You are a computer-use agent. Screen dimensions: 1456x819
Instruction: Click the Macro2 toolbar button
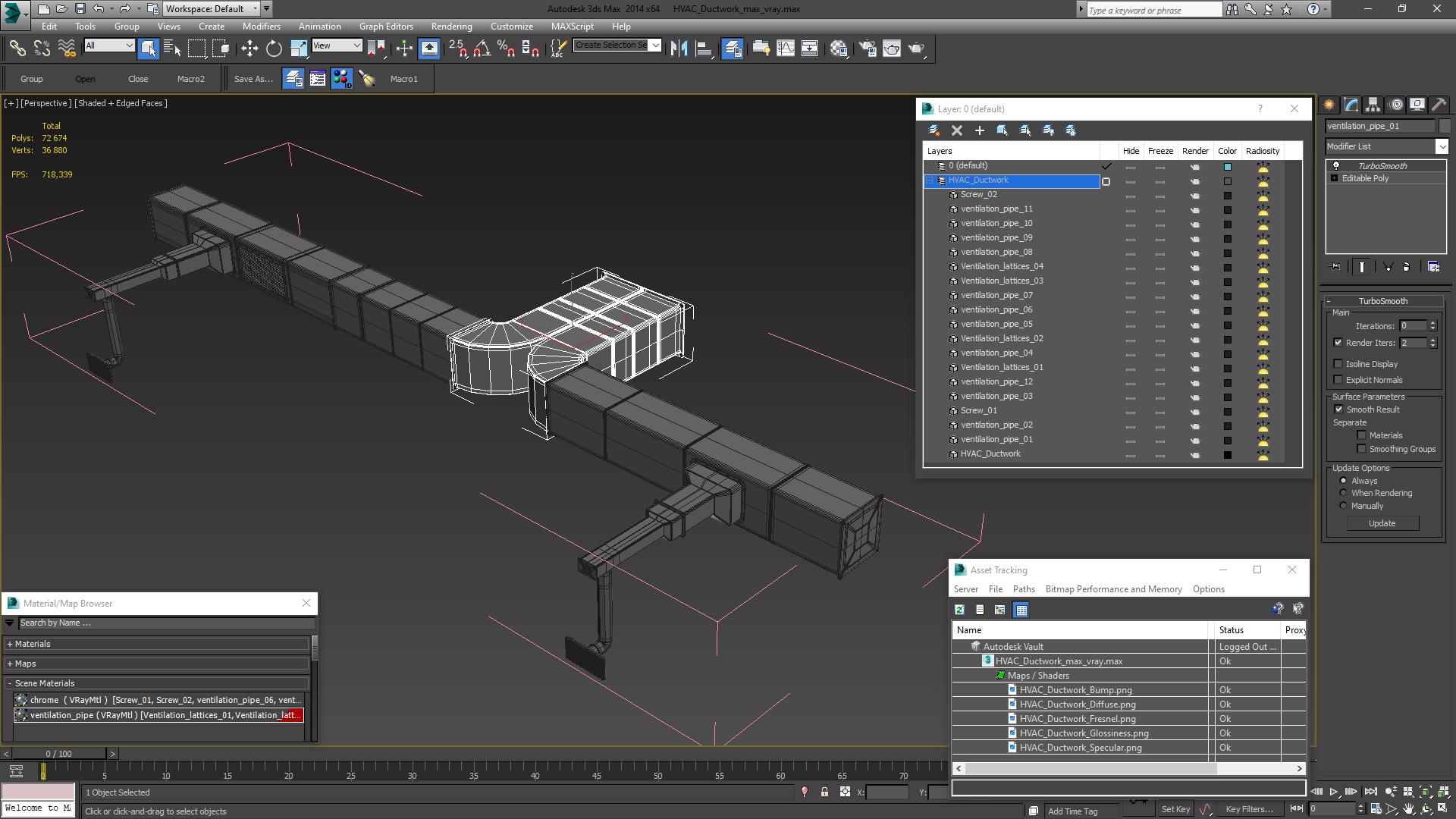(x=191, y=79)
